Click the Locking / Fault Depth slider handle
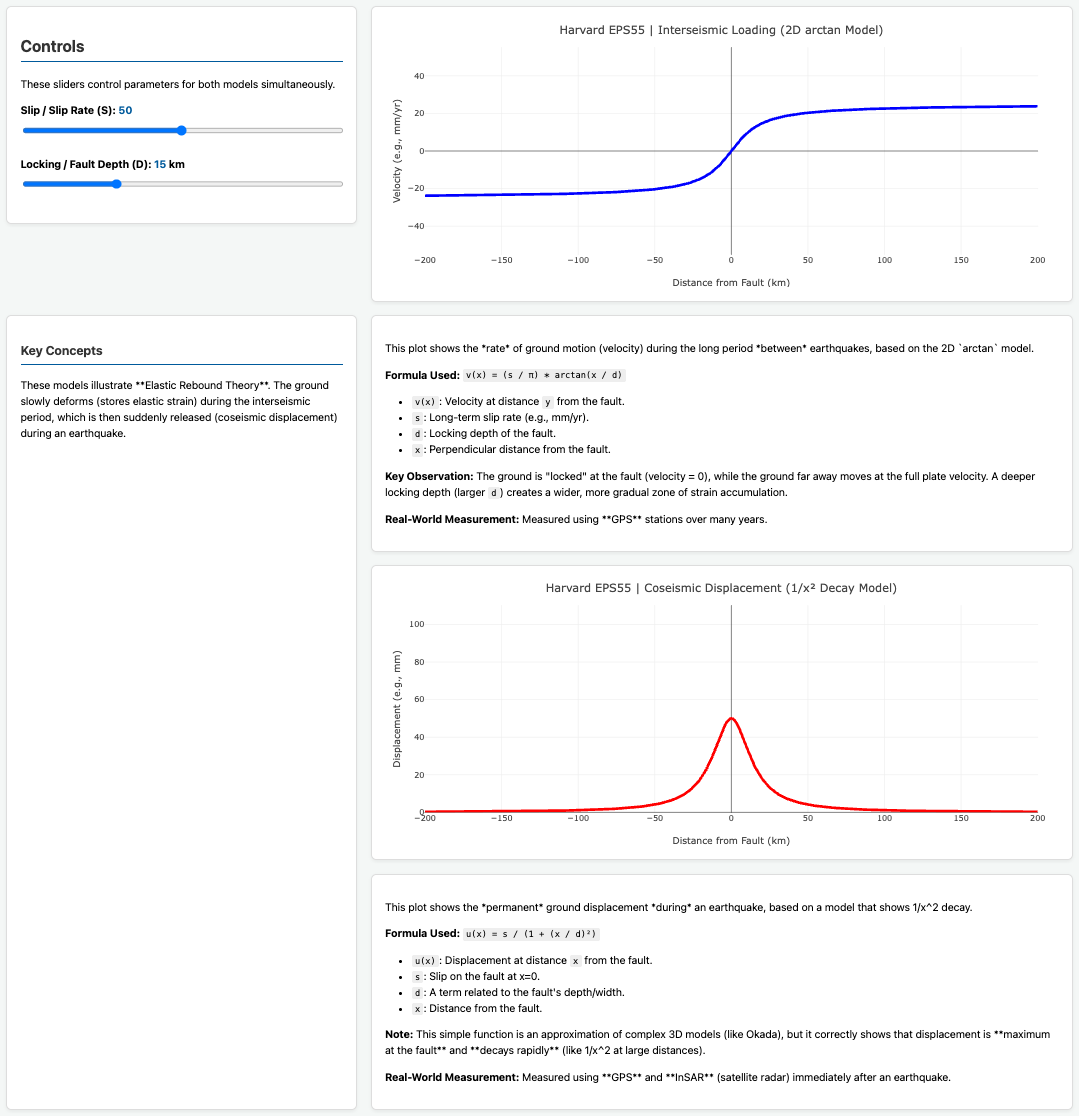Viewport: 1079px width, 1116px height. point(116,184)
